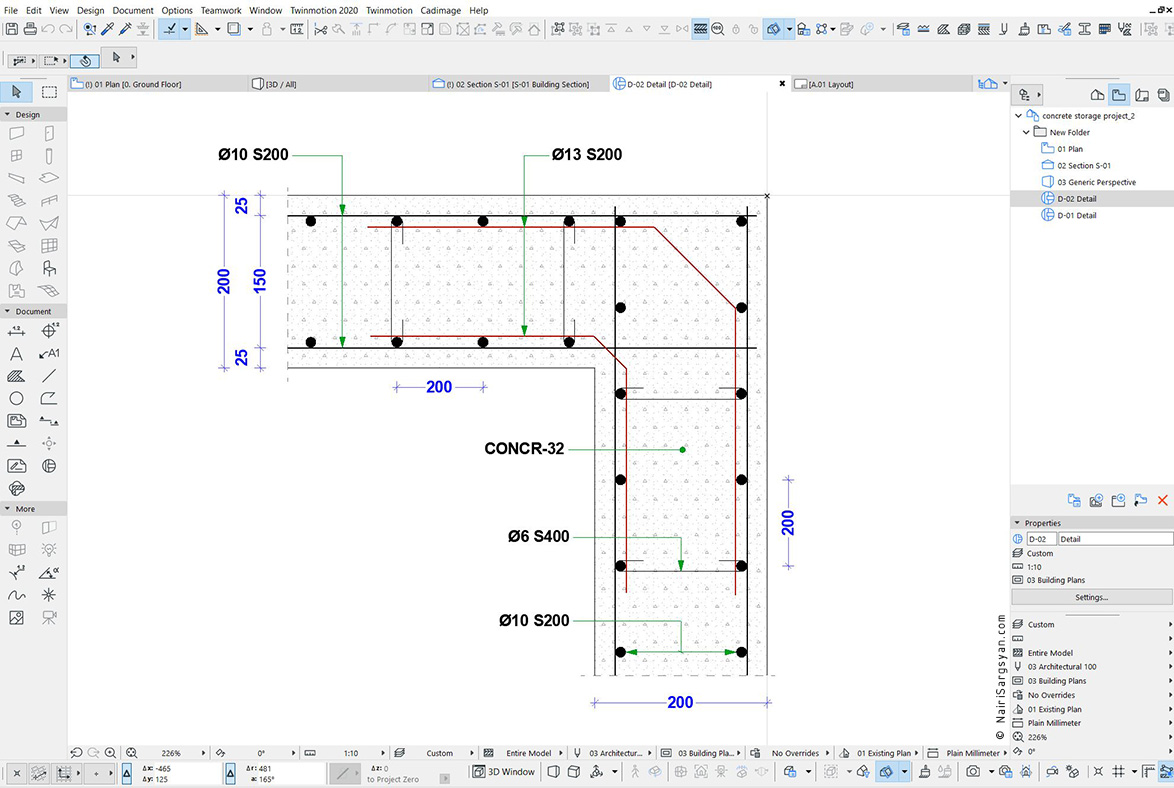Toggle the Trace reference button
The width and height of the screenshot is (1174, 788).
773,29
